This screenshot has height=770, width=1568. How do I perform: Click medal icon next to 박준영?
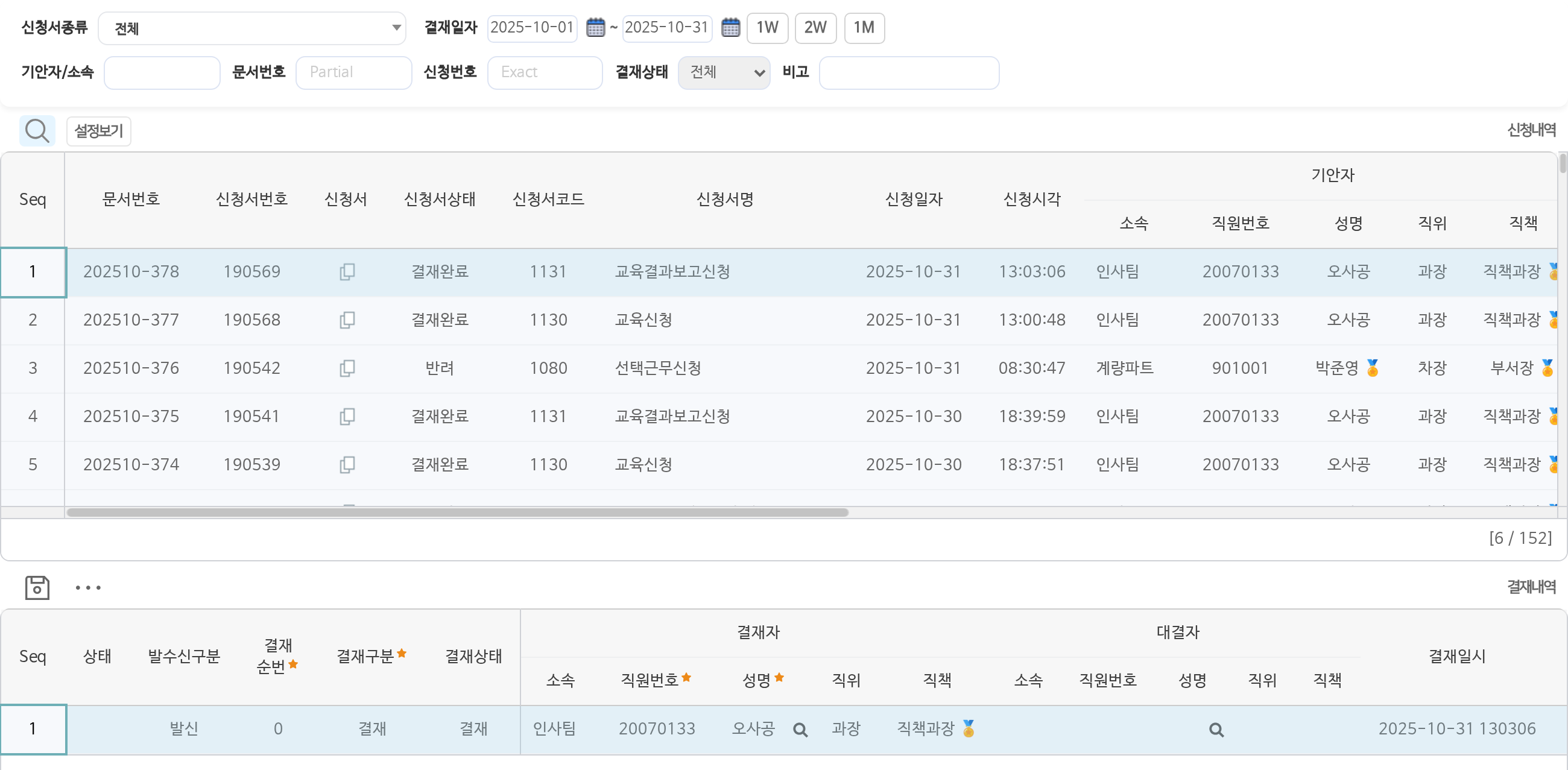[1372, 368]
